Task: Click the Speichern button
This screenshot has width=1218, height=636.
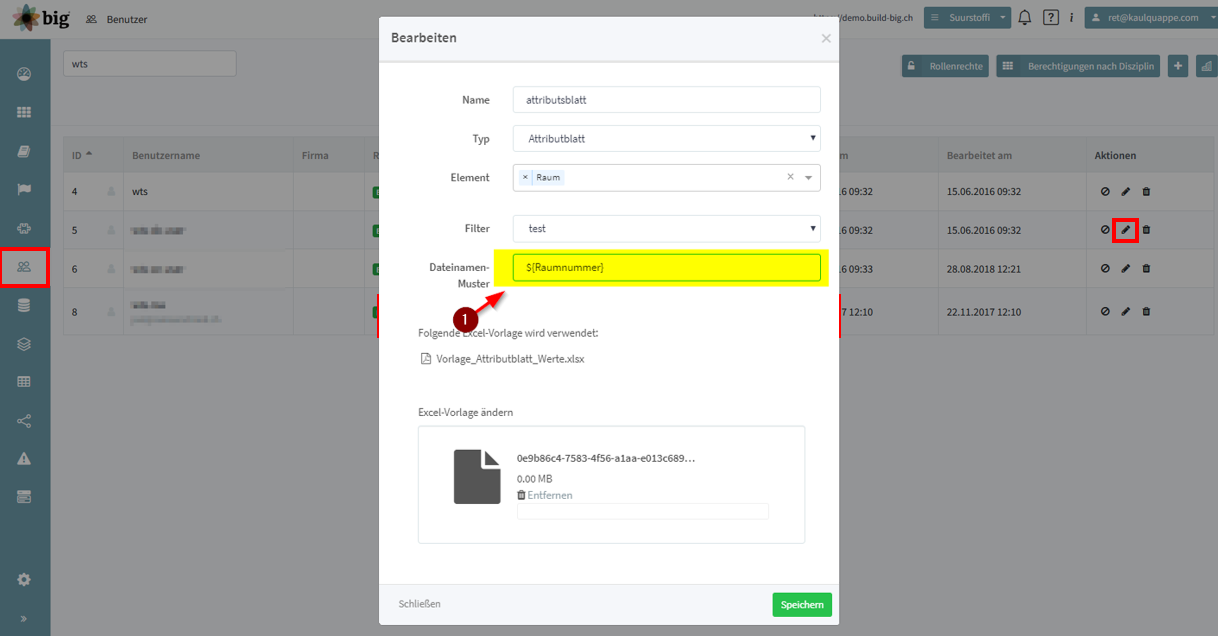Action: pos(802,604)
